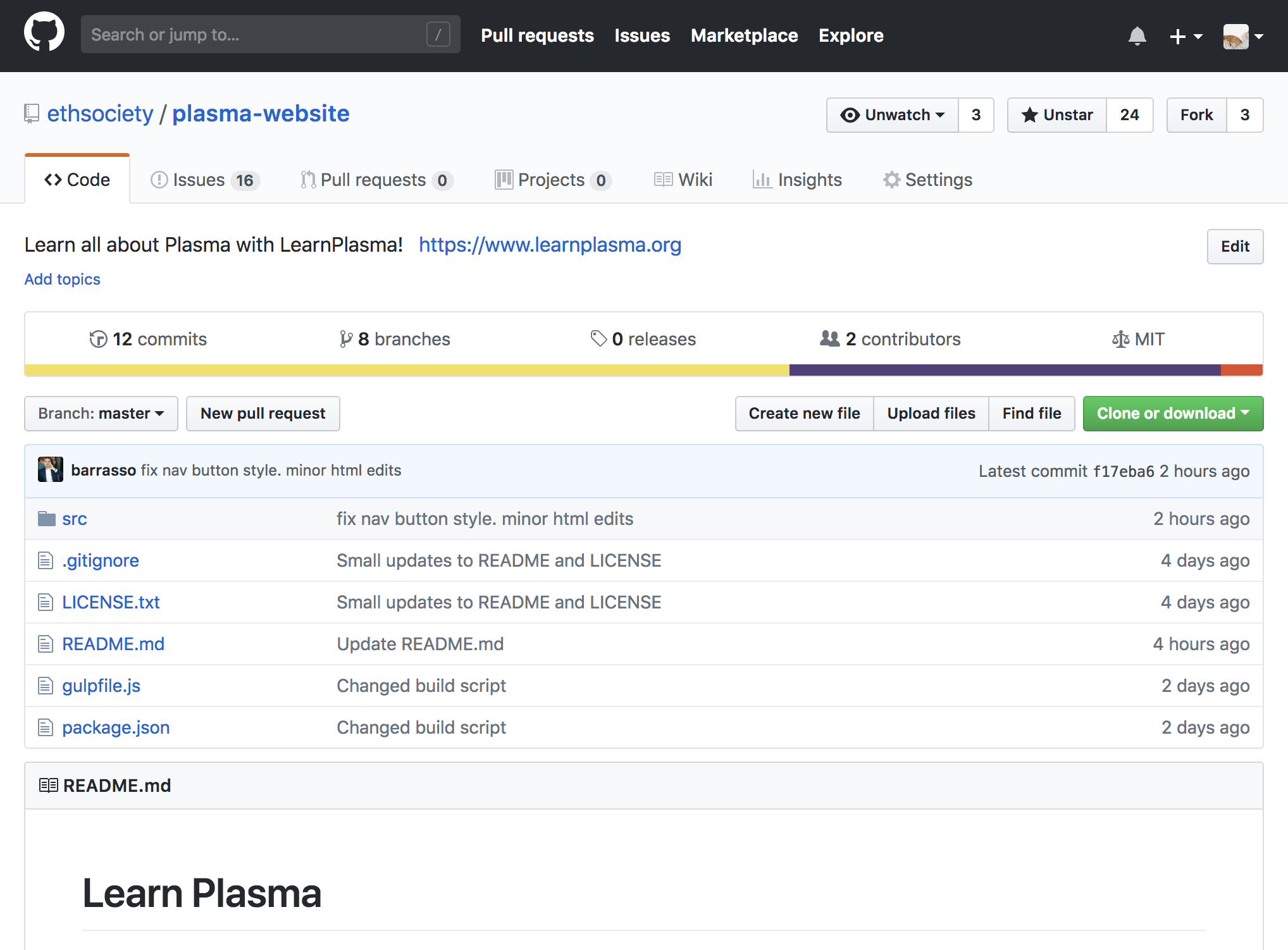
Task: Click the Issues tab with count 16
Action: tap(206, 179)
